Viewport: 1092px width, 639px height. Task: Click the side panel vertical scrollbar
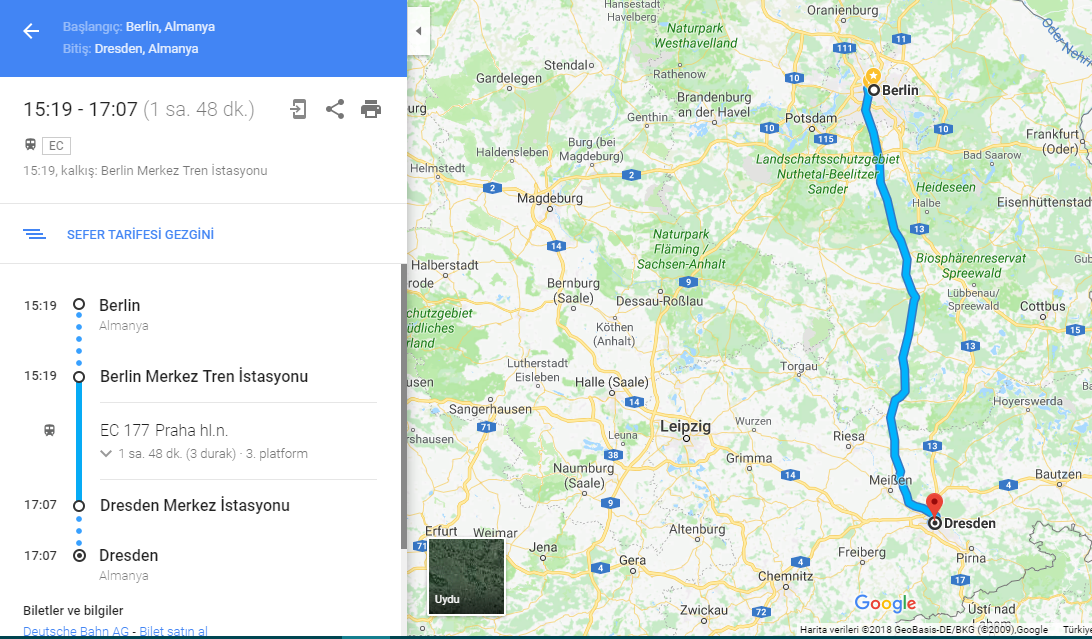click(404, 400)
